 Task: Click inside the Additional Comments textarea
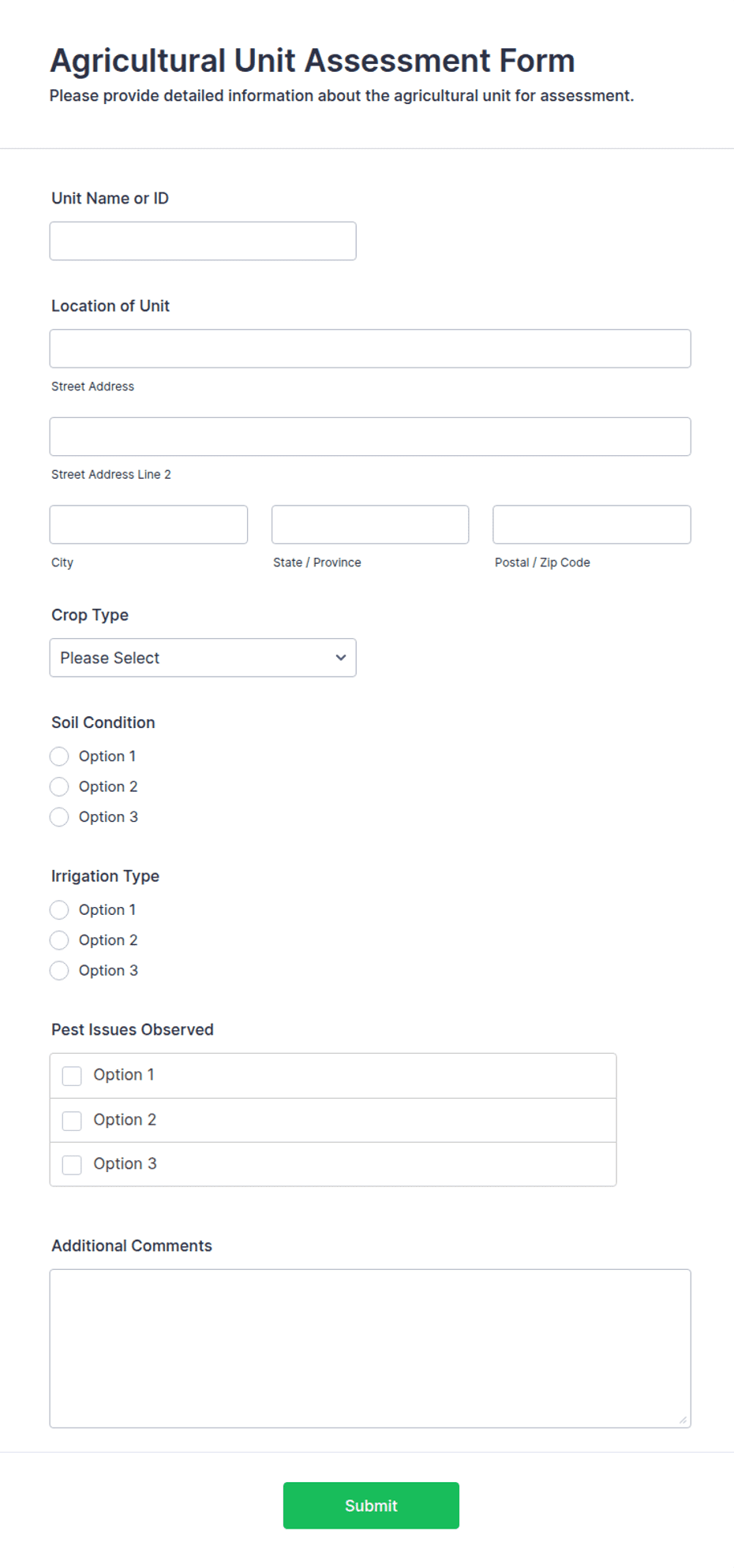tap(370, 1349)
